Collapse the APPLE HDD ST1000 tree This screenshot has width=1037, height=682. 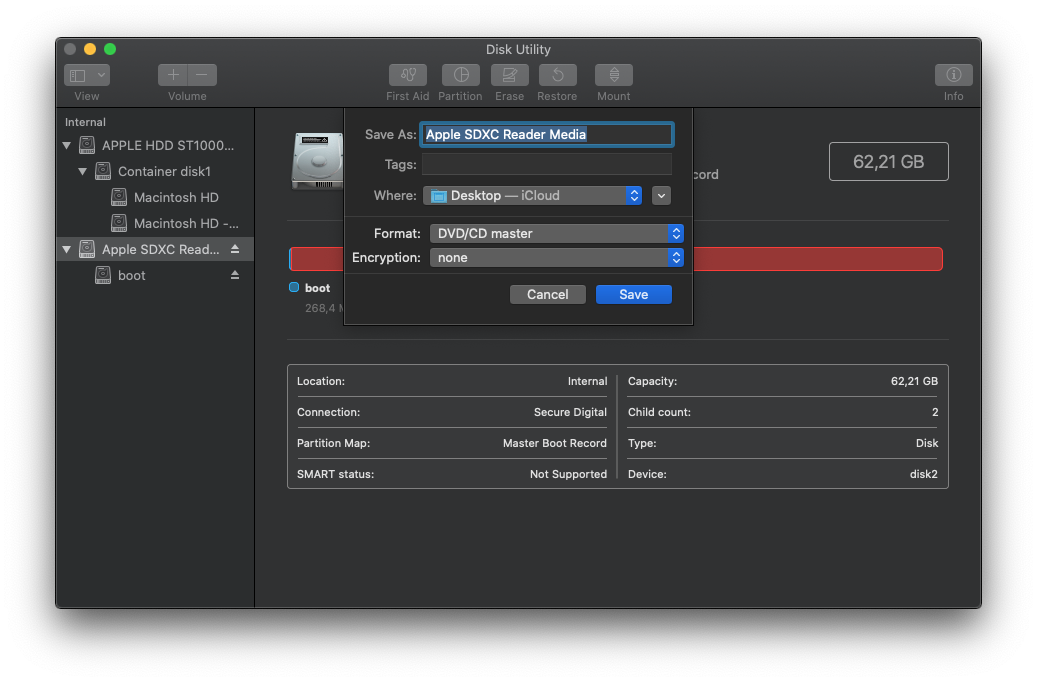tap(67, 145)
